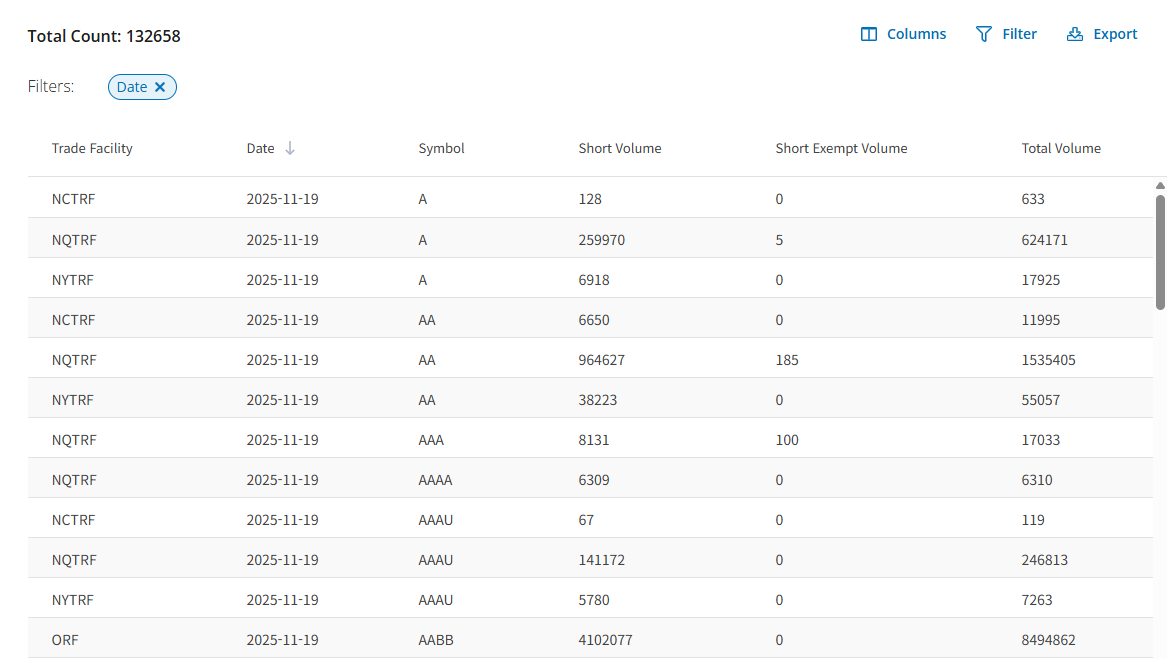The height and width of the screenshot is (659, 1167).
Task: Click the Filter funnel icon
Action: [984, 34]
